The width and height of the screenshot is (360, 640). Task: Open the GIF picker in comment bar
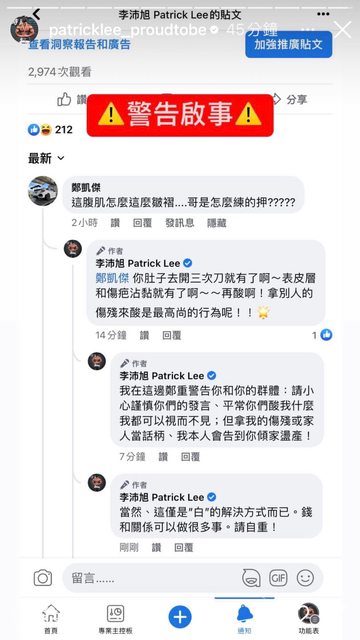point(278,578)
